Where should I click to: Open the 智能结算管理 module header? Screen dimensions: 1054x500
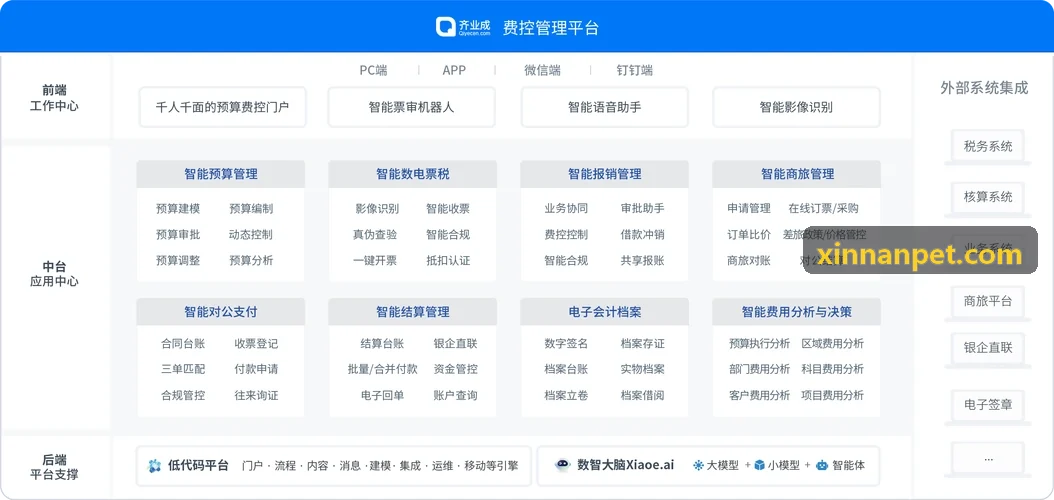tap(413, 312)
